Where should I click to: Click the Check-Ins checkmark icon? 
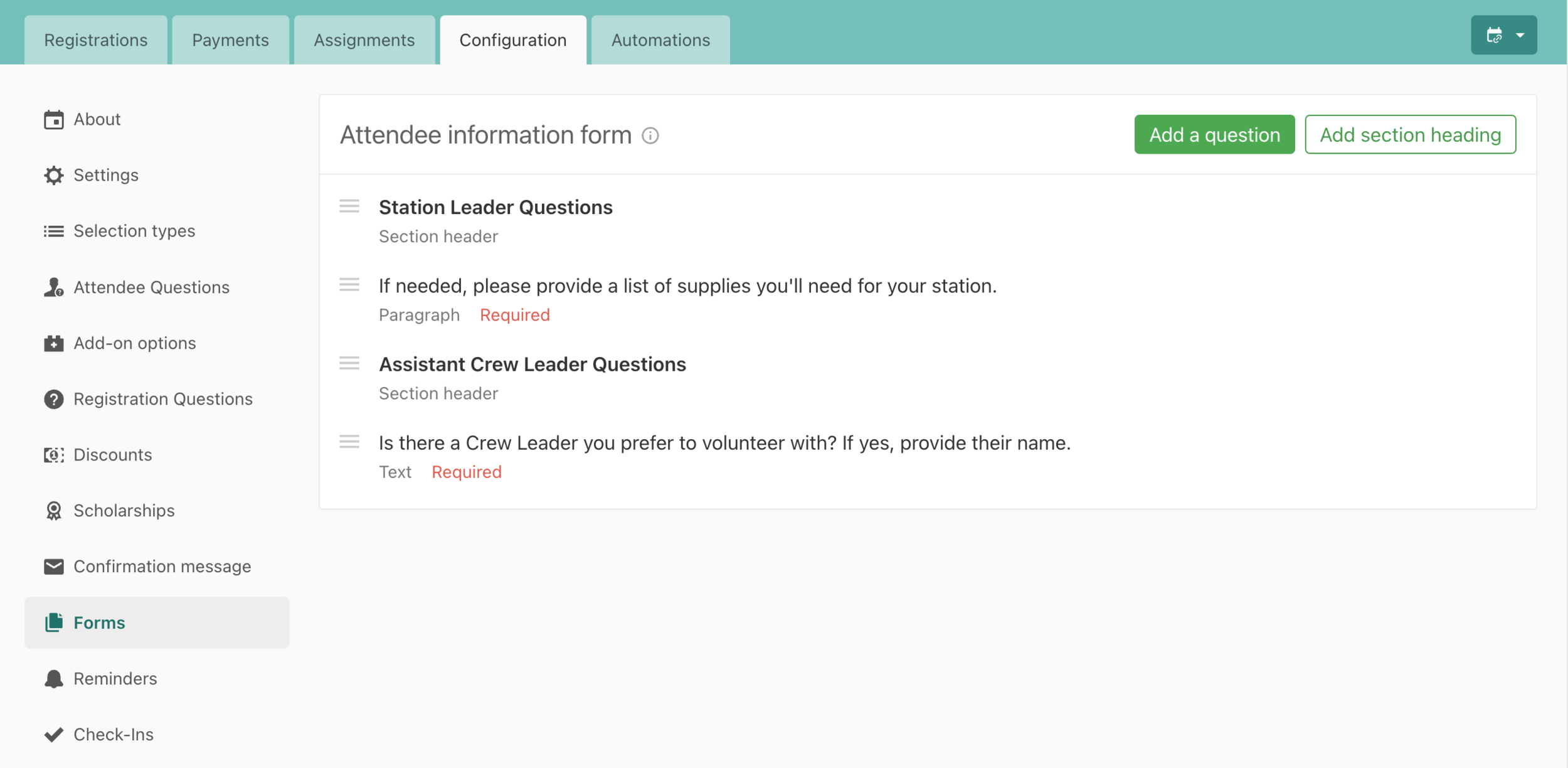[x=54, y=734]
